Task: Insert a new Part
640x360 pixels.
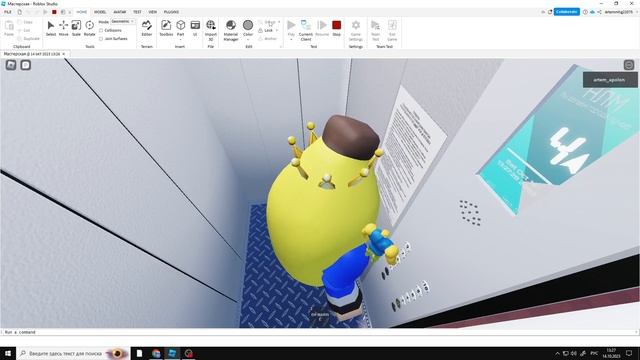Action: (x=180, y=27)
